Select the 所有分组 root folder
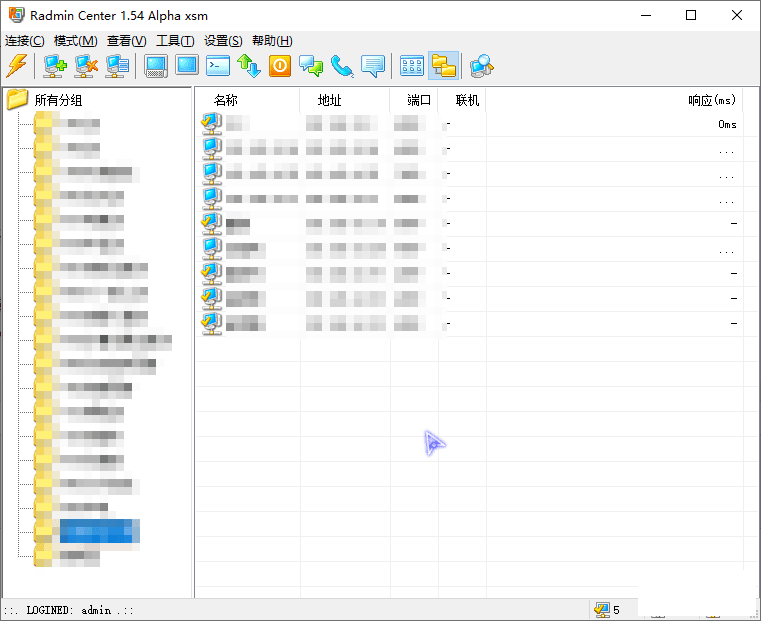 (58, 100)
